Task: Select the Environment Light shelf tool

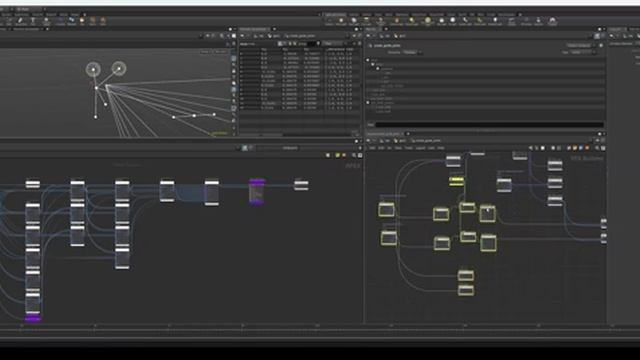Action: coord(427,21)
